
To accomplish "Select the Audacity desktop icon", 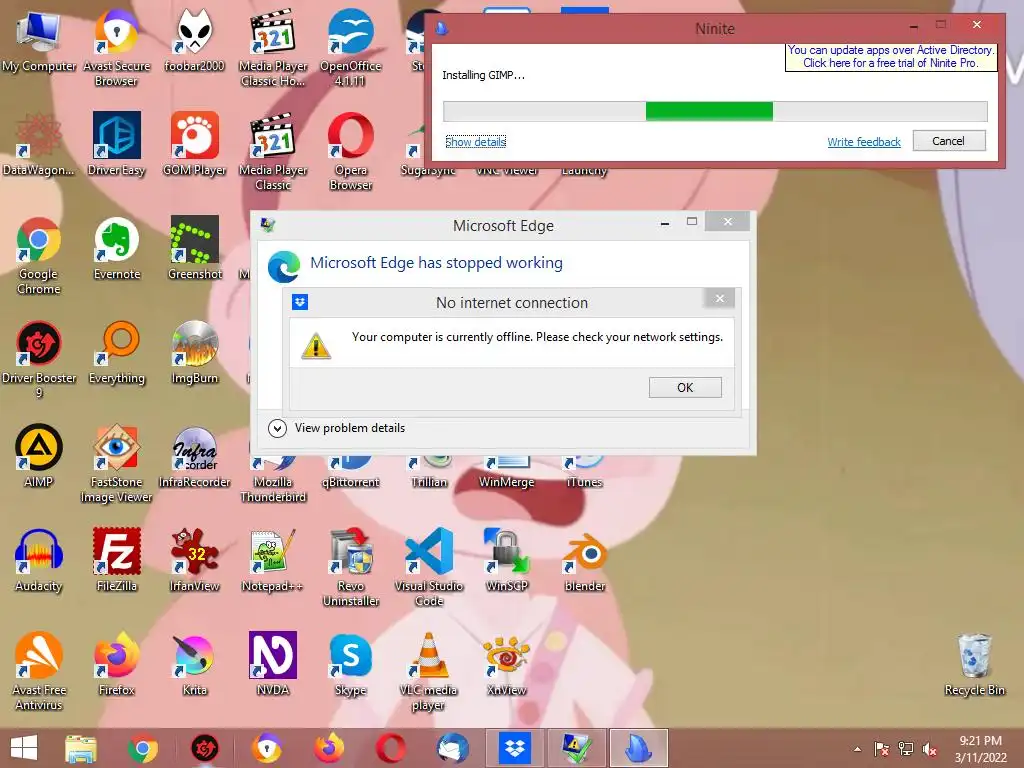I will click(39, 560).
